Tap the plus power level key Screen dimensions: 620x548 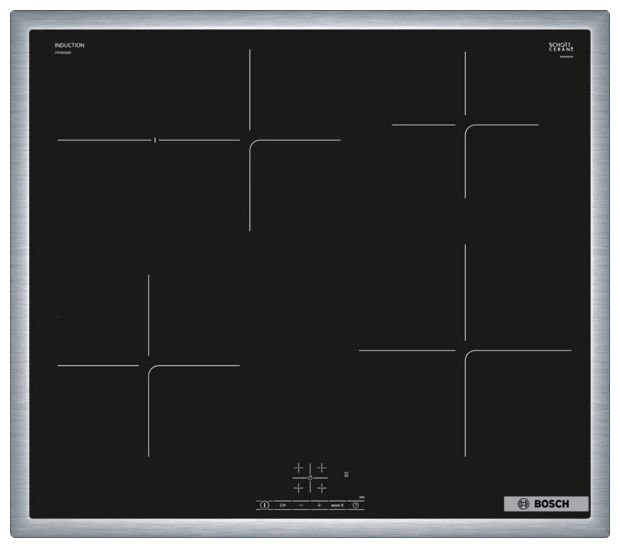click(319, 505)
